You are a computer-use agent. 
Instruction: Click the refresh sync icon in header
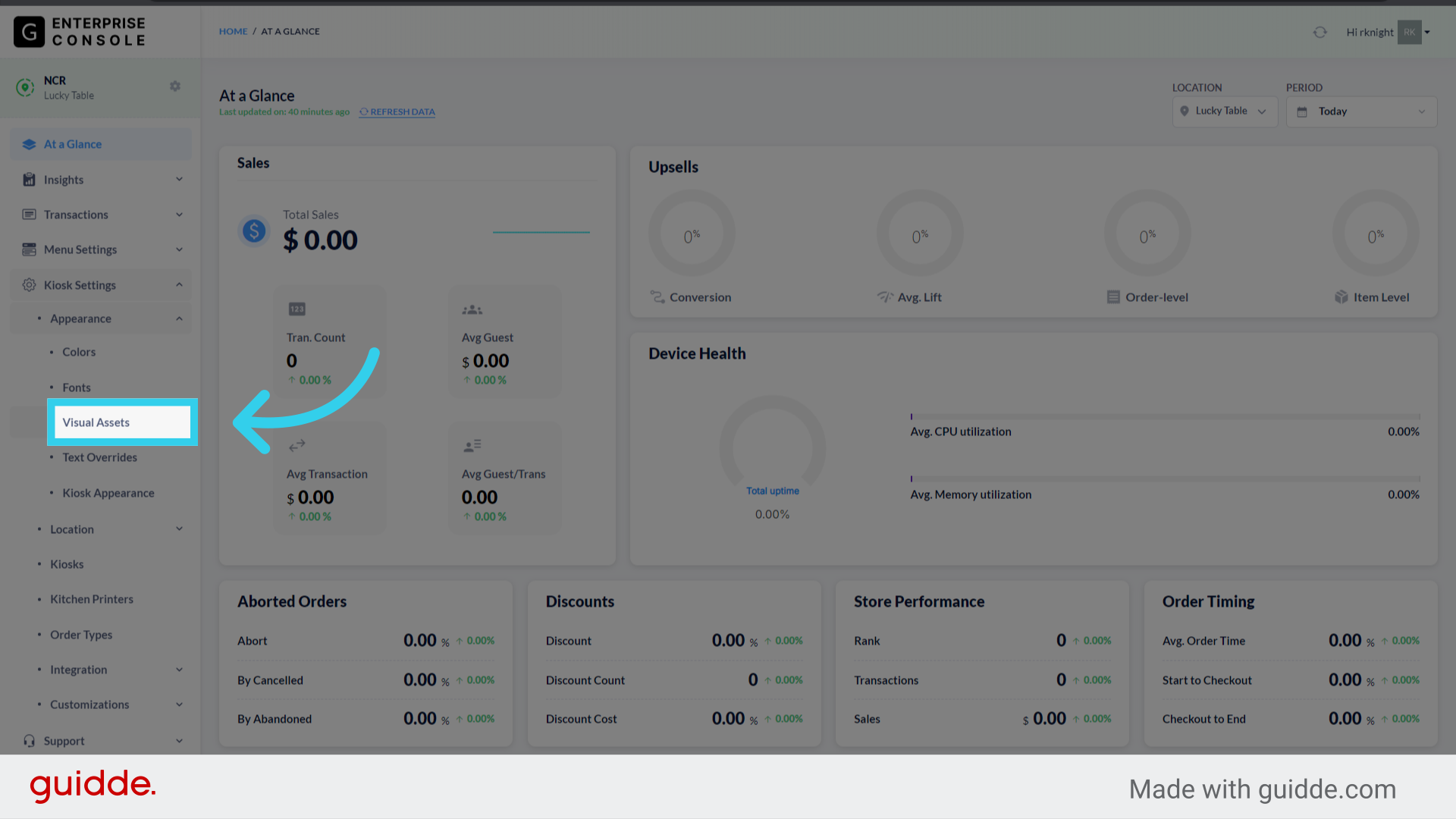click(1320, 32)
